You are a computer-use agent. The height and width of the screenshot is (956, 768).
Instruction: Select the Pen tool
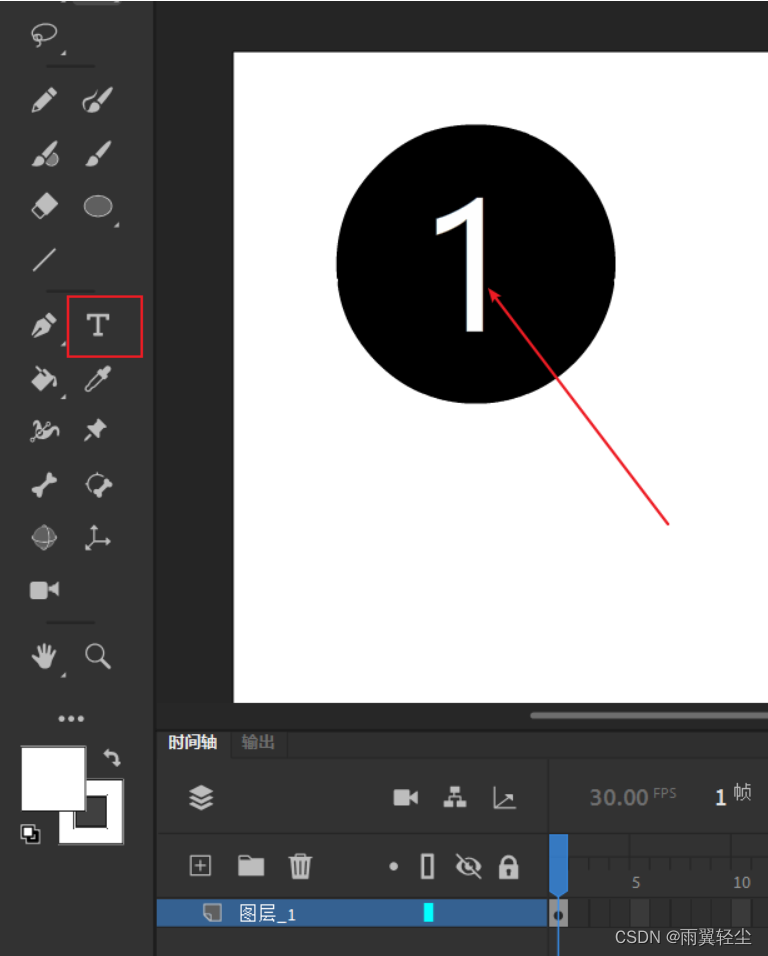click(44, 326)
